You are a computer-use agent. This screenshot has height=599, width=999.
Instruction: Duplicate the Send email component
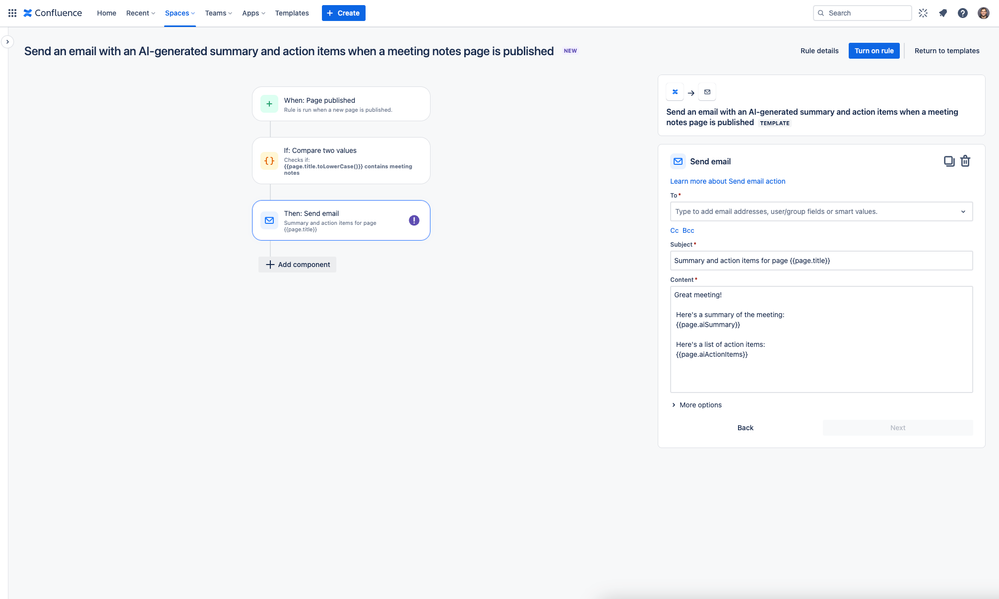[949, 161]
